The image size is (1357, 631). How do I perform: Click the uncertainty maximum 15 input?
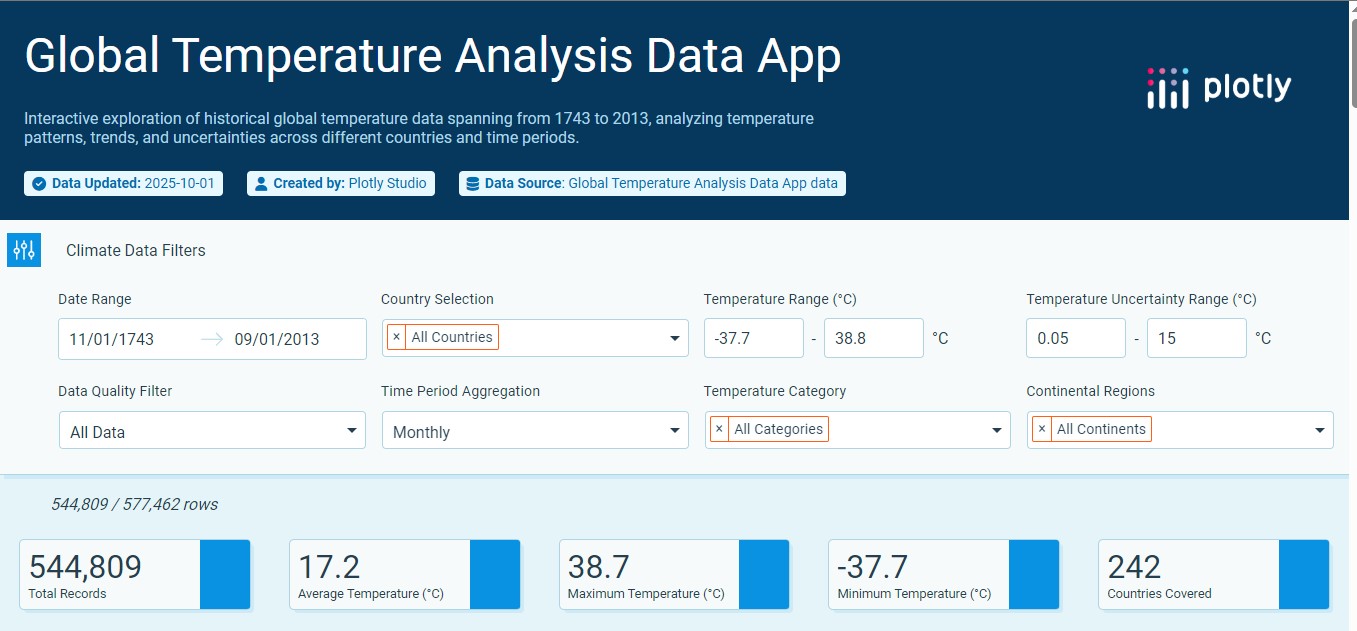click(1196, 338)
